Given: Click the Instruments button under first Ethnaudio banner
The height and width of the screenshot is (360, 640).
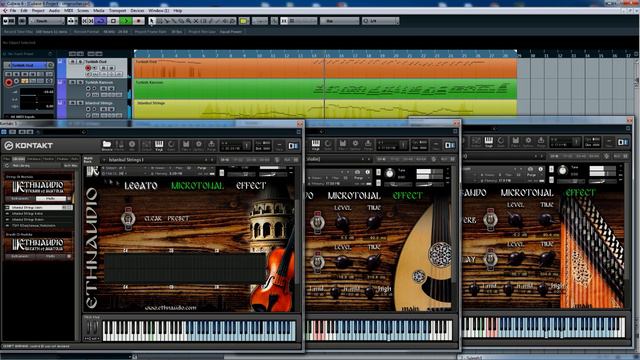Looking at the screenshot, I should [20, 199].
